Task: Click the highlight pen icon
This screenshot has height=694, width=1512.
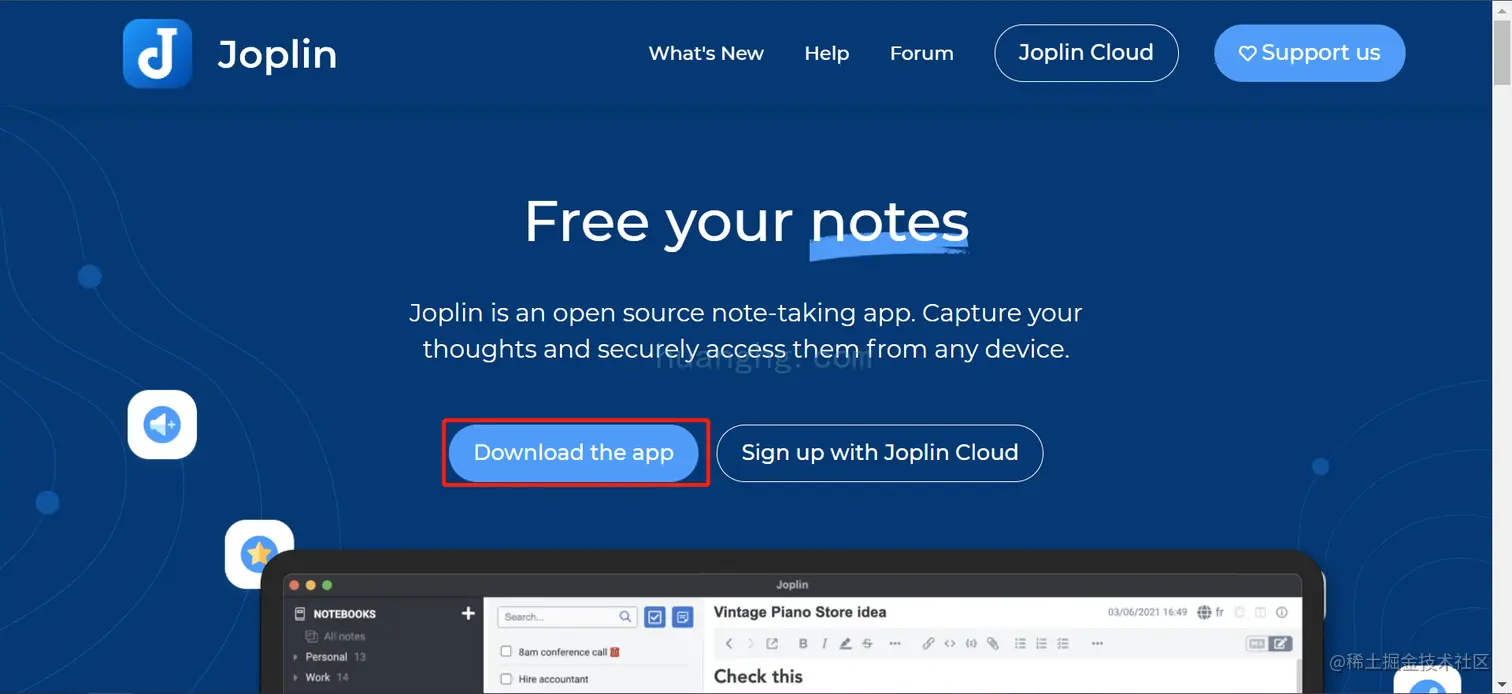Action: point(845,643)
